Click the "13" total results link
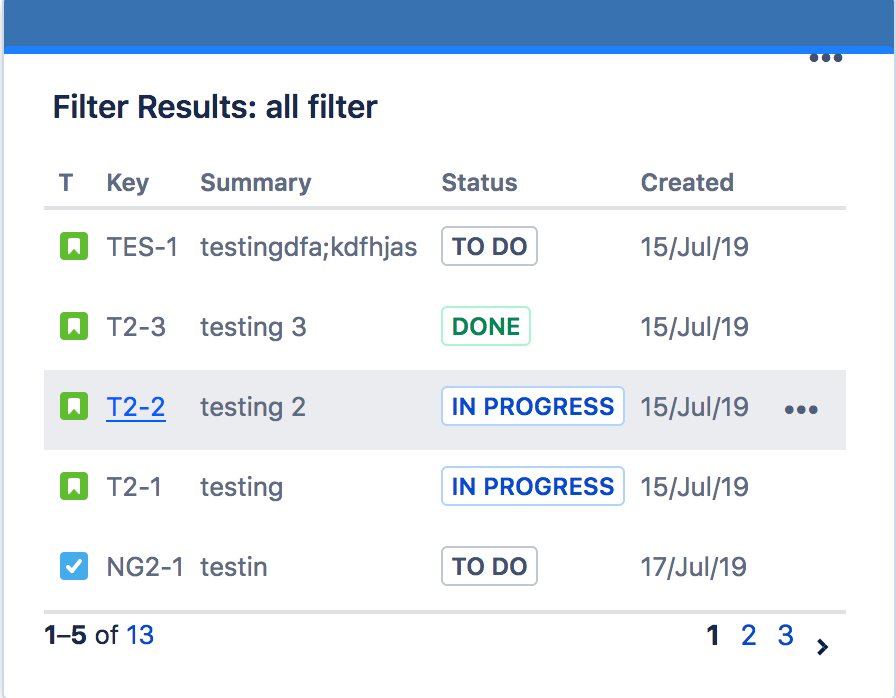 click(140, 635)
